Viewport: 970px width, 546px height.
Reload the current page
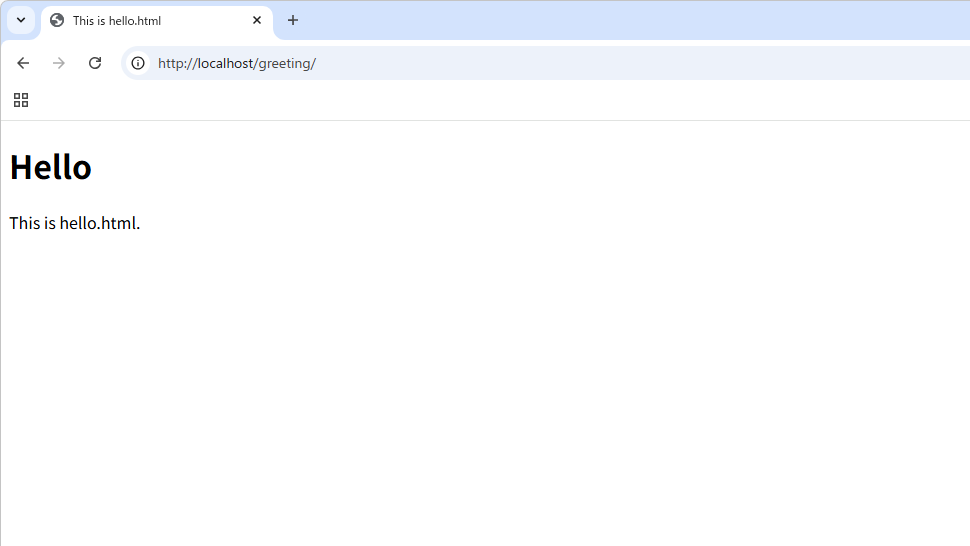[x=95, y=63]
